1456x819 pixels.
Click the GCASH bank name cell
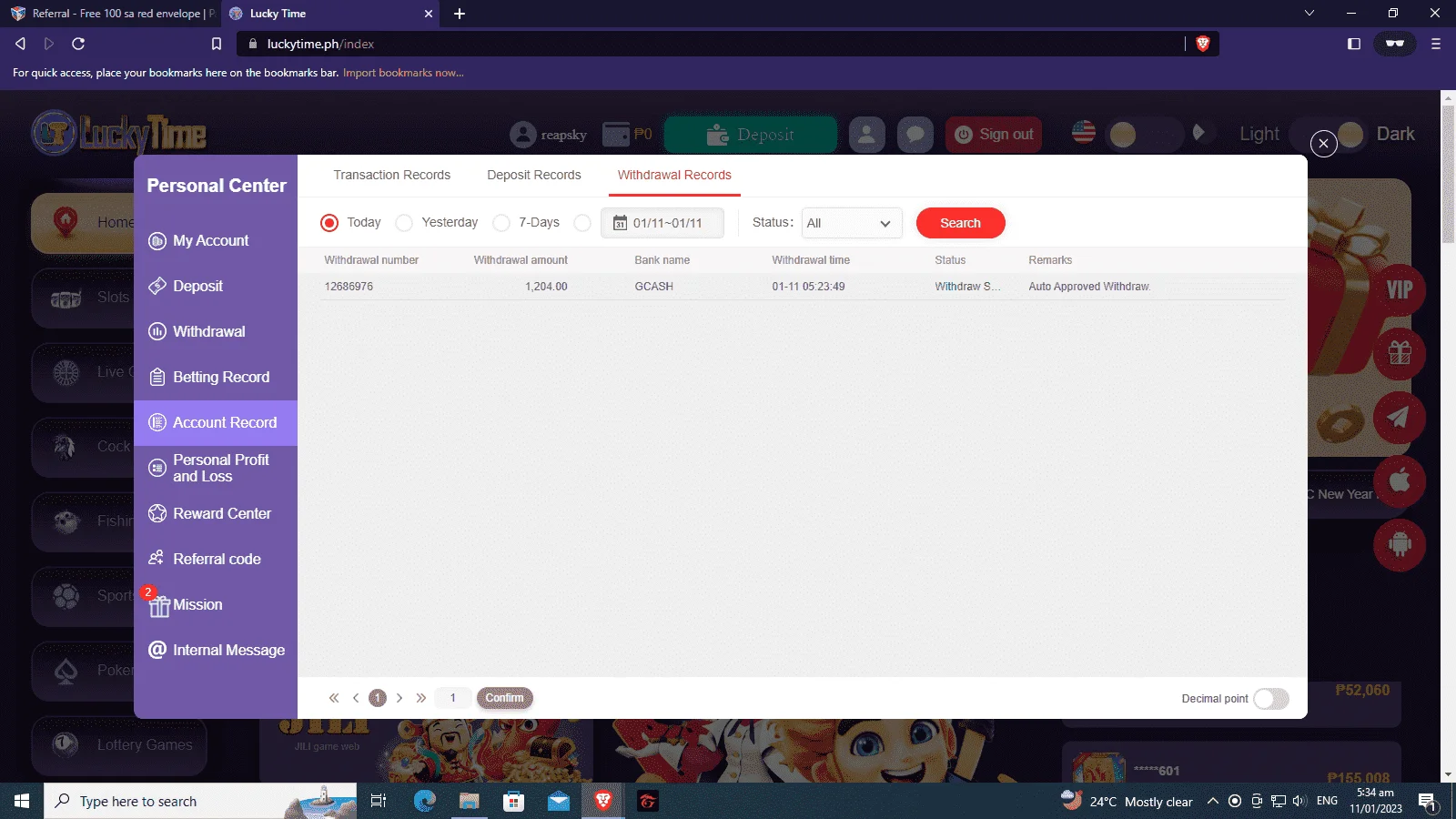point(654,287)
